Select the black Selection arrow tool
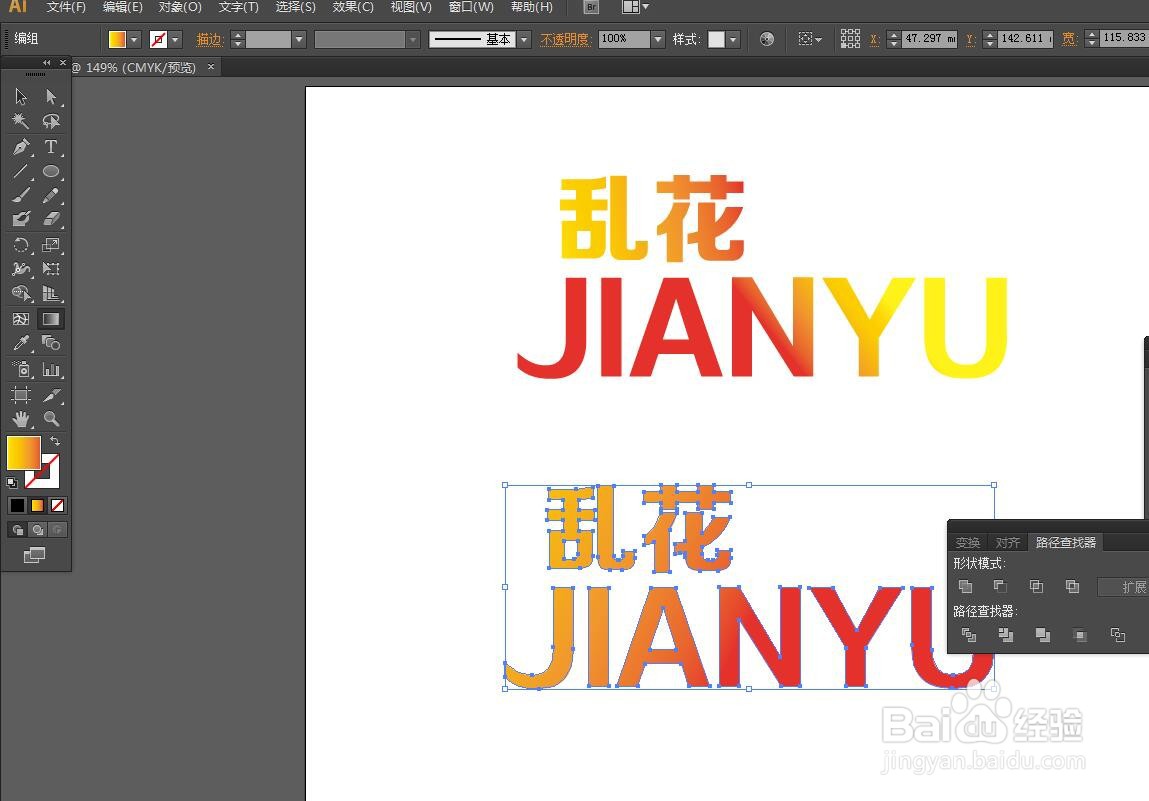The image size is (1149, 801). 20,96
